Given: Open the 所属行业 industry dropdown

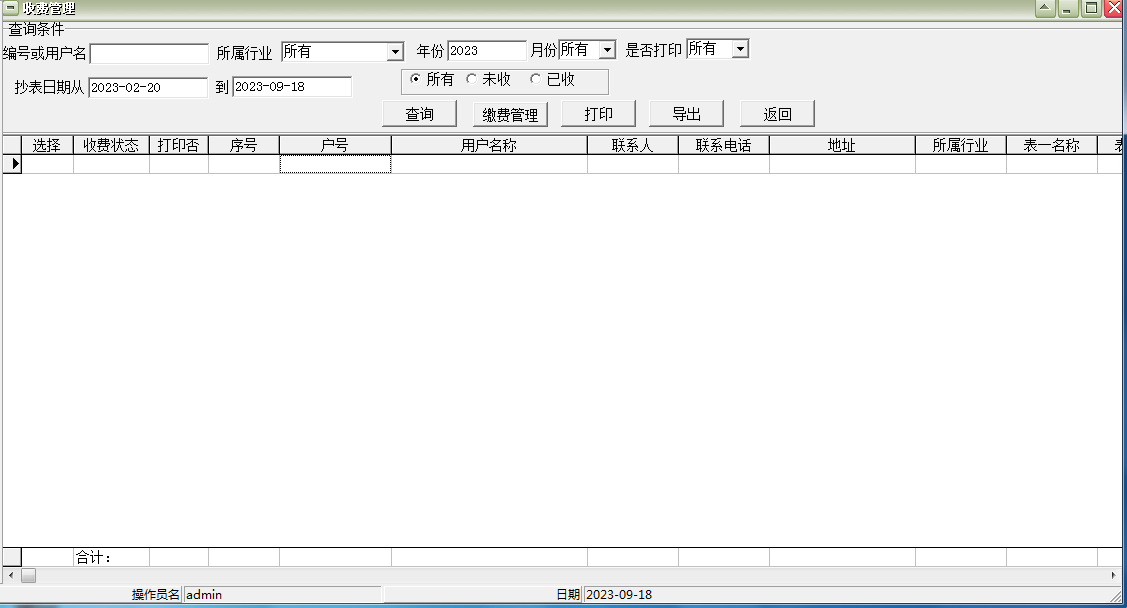Looking at the screenshot, I should pos(395,52).
